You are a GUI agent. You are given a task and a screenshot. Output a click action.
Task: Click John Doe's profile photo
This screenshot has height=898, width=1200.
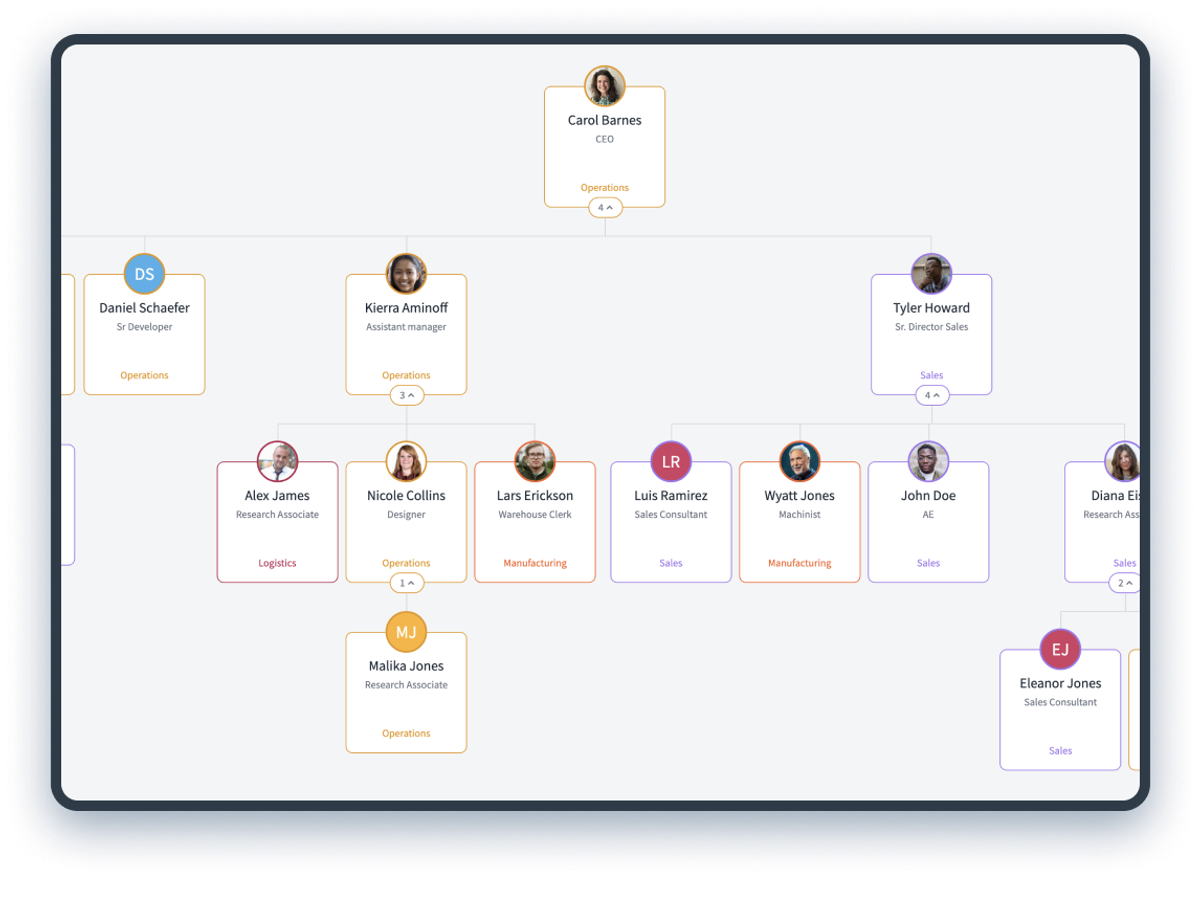pyautogui.click(x=928, y=461)
